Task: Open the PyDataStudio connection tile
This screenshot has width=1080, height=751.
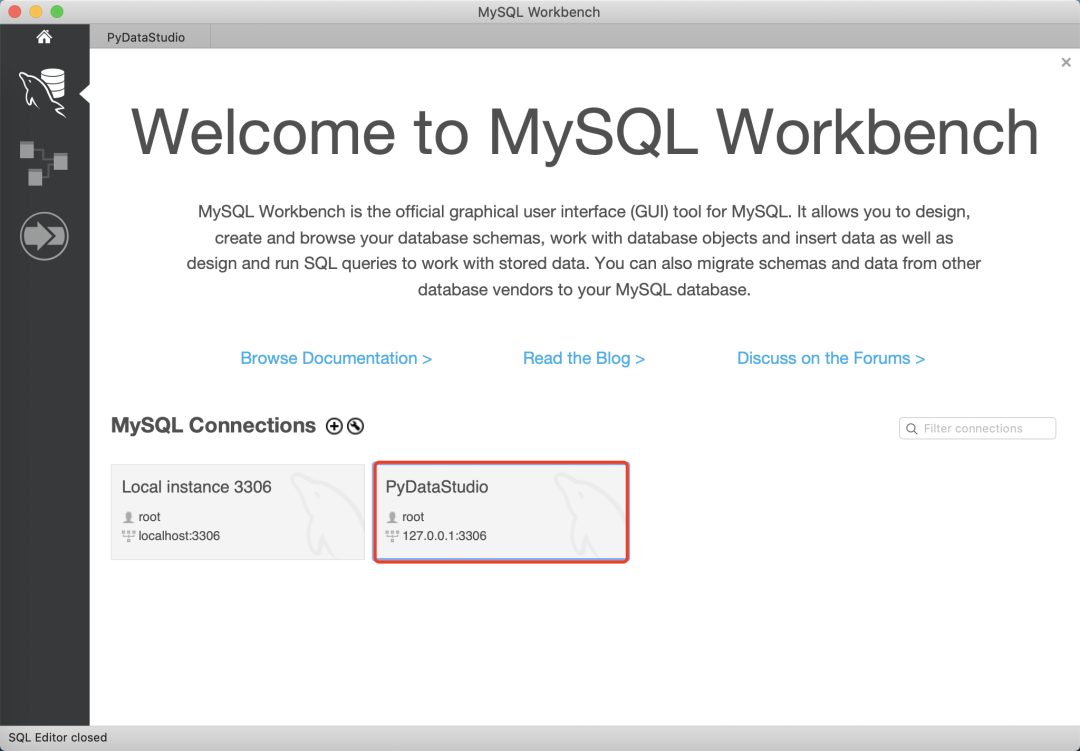Action: [501, 511]
